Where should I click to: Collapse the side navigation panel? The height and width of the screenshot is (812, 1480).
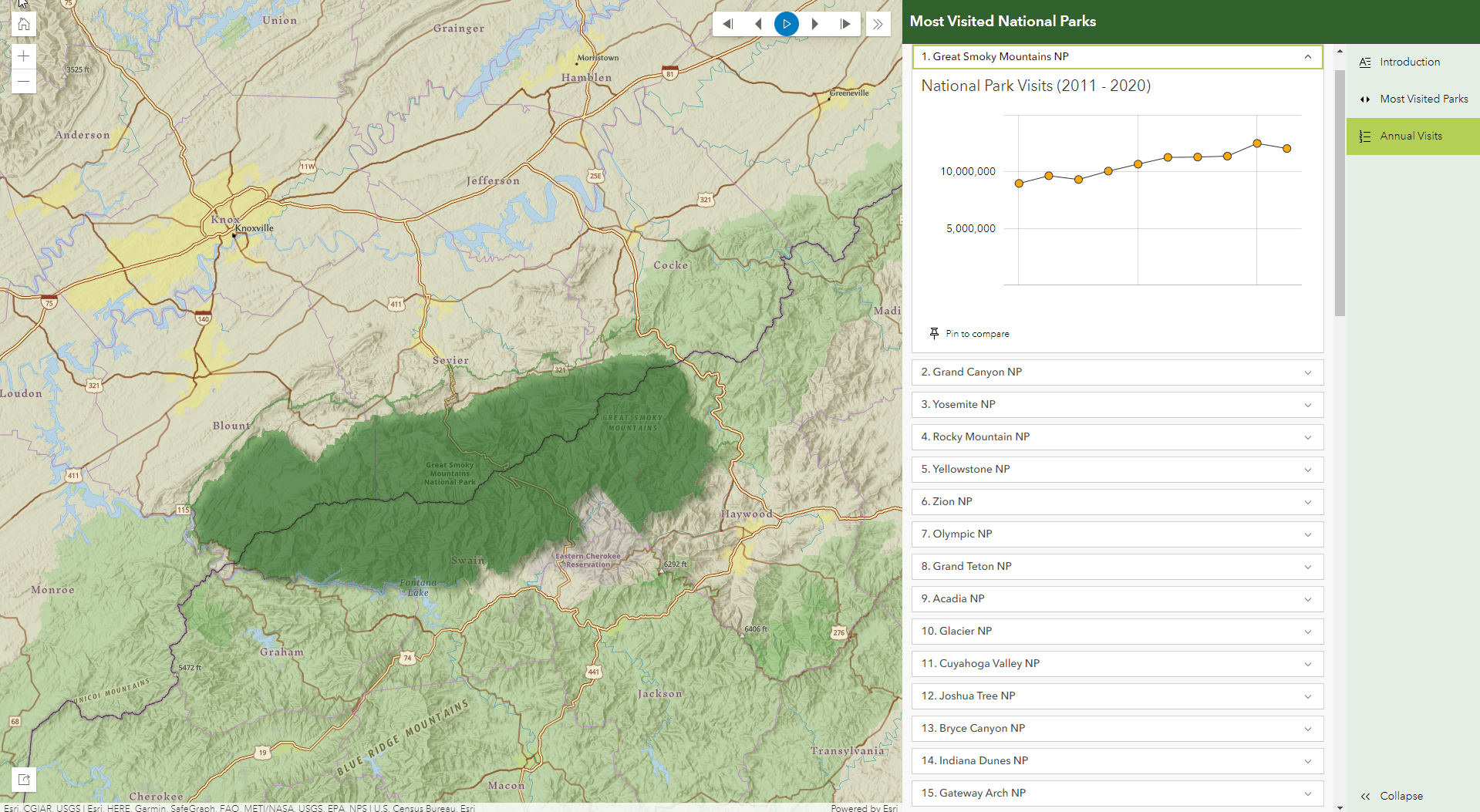[x=1413, y=796]
